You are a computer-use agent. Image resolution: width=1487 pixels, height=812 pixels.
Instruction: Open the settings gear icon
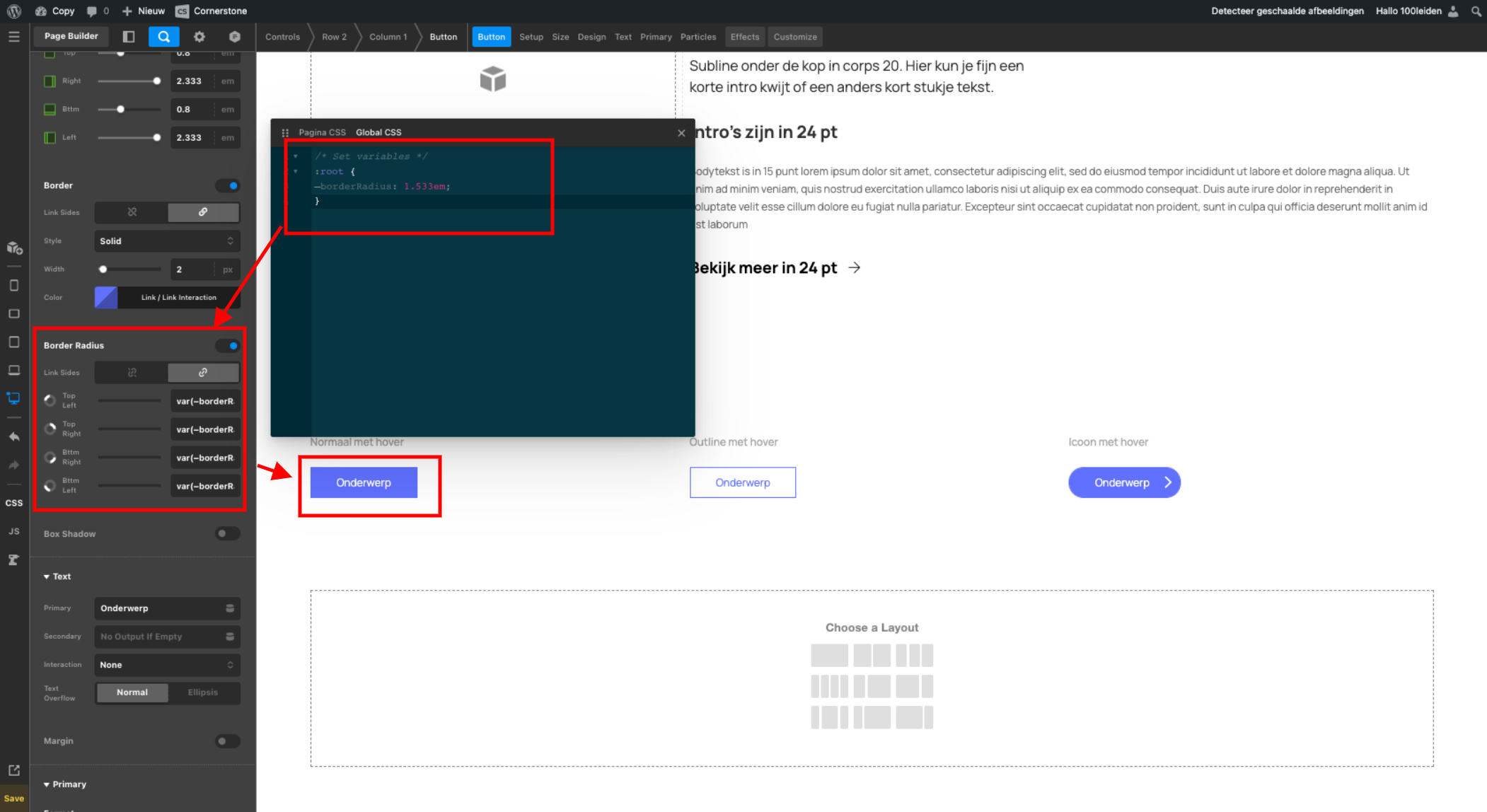(199, 37)
